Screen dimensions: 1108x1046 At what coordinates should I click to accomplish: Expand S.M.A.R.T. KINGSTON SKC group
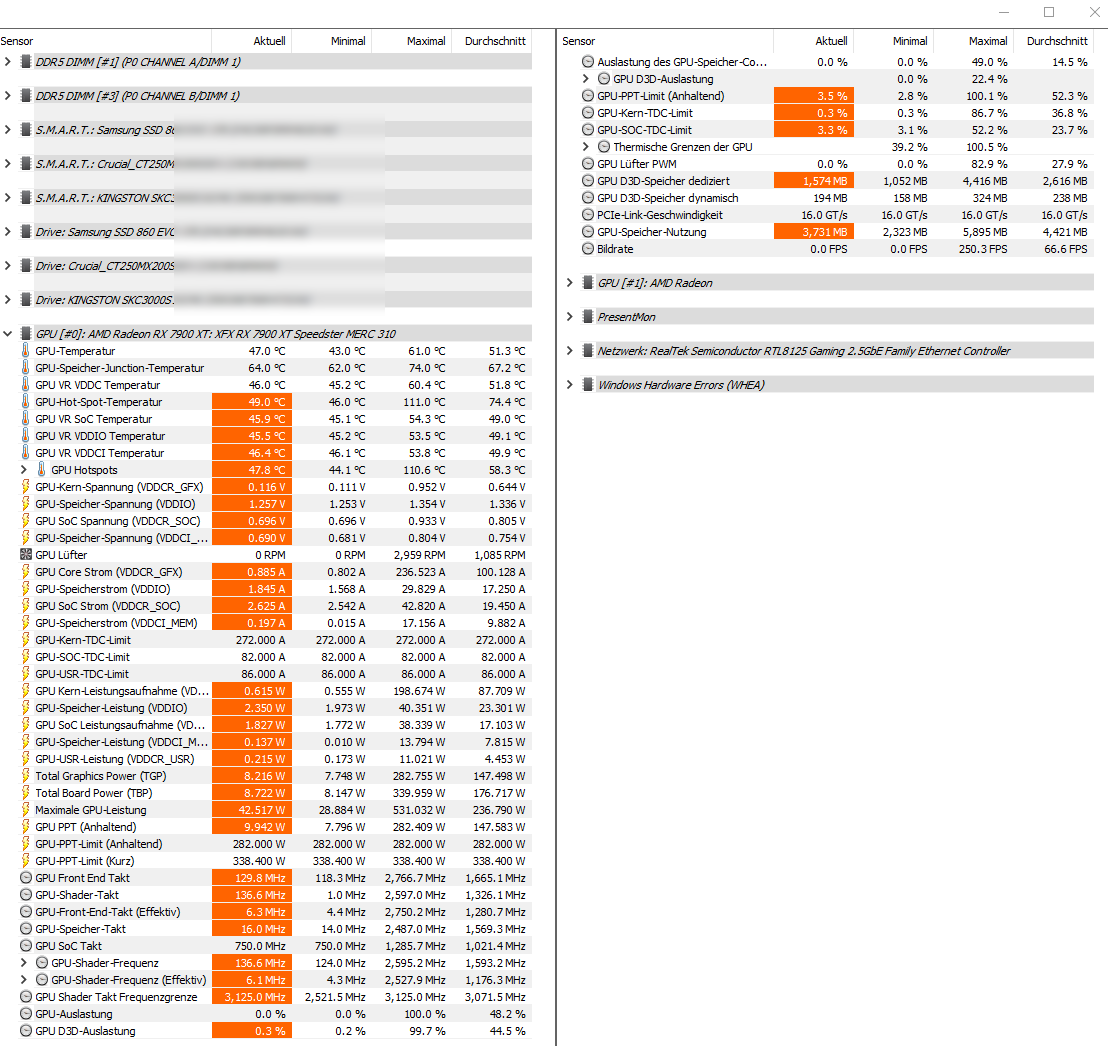point(8,197)
